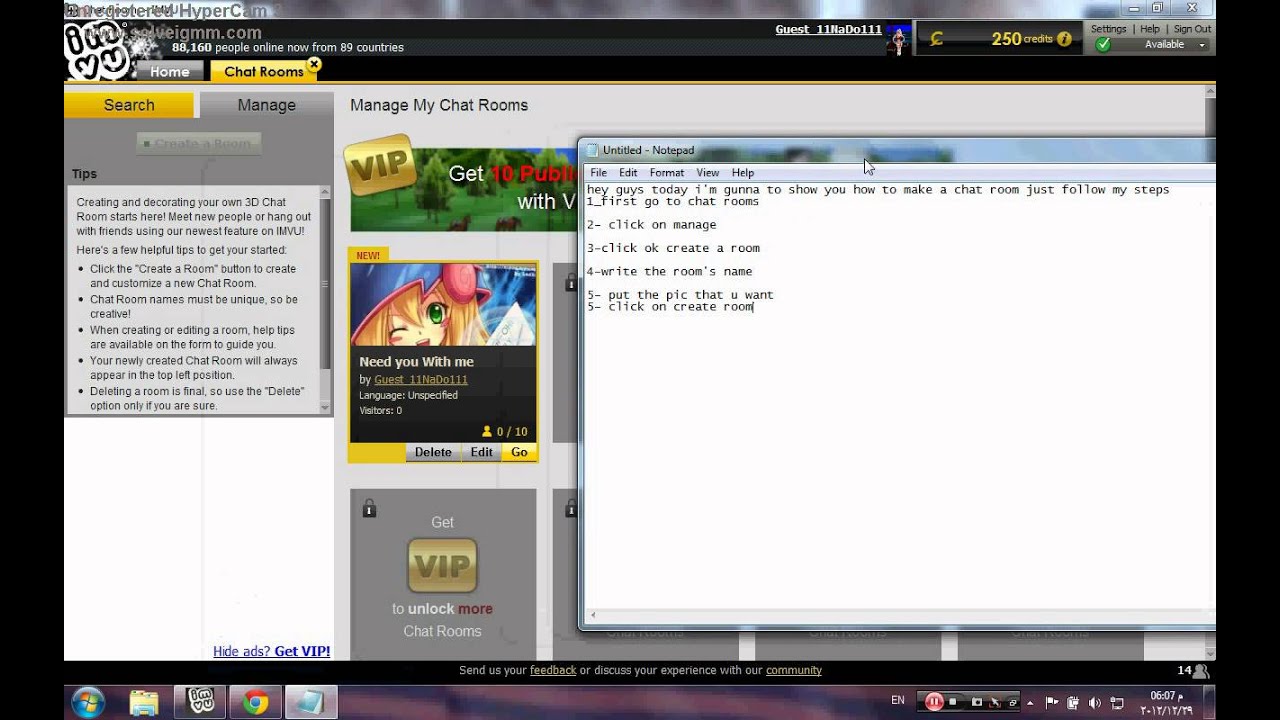Click the power plug tray icon
1280x720 pixels.
click(x=1073, y=703)
